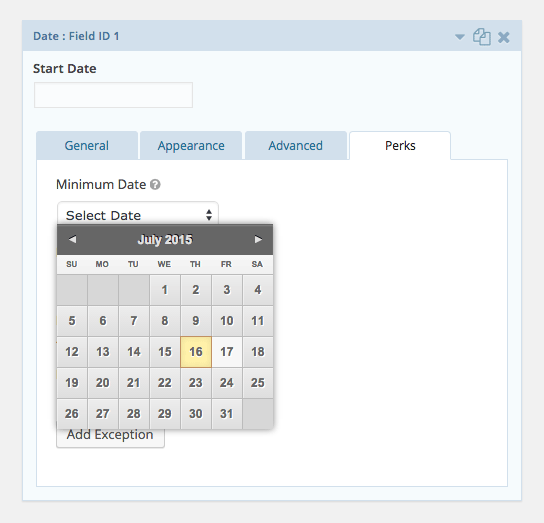Click the Add Exception button
Image resolution: width=544 pixels, height=523 pixels.
(110, 436)
